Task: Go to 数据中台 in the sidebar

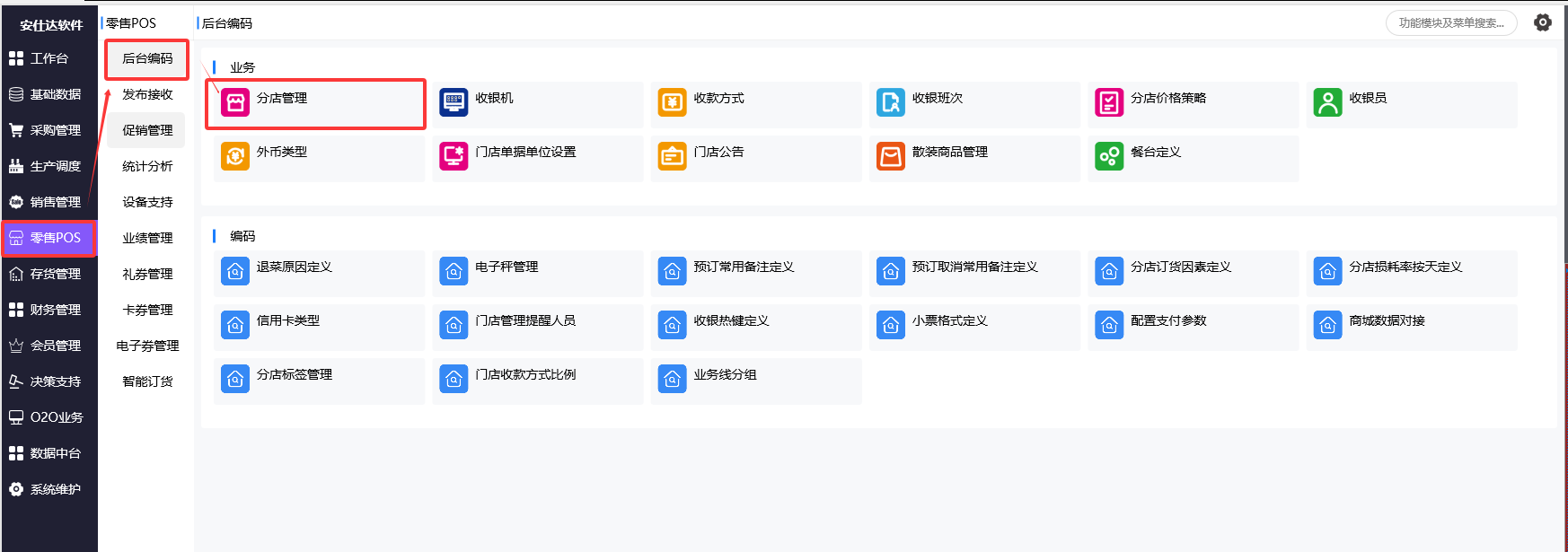Action: (48, 453)
